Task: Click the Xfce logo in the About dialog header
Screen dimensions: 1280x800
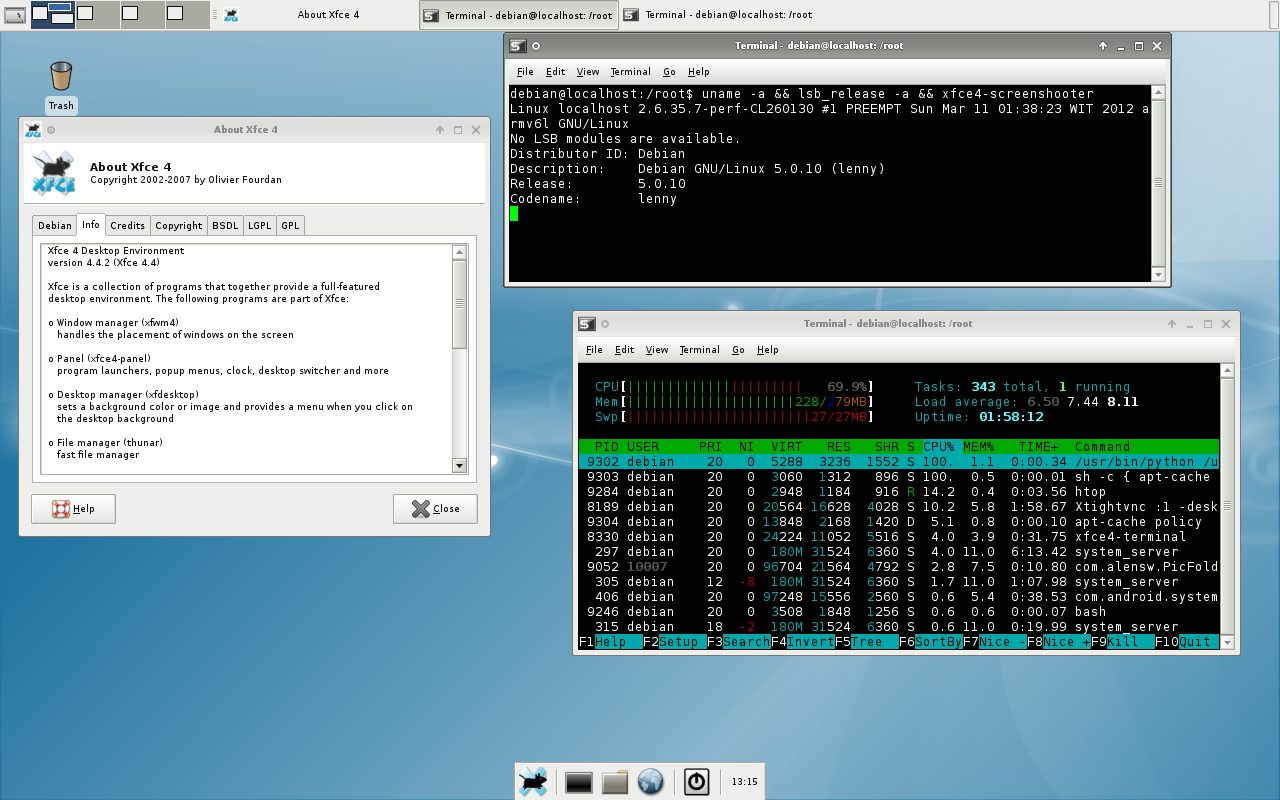Action: pyautogui.click(x=53, y=173)
